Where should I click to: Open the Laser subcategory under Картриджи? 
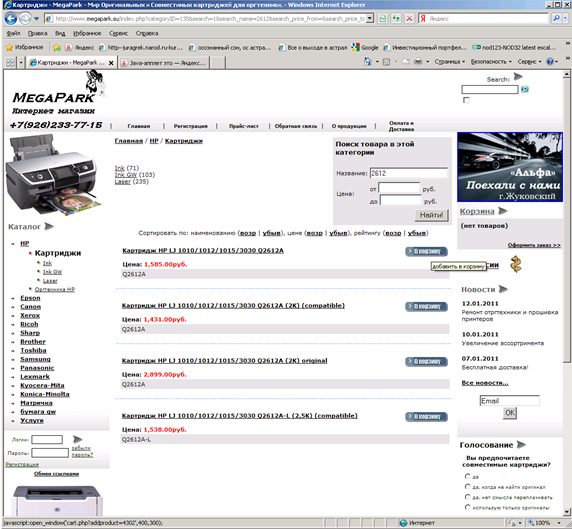click(50, 281)
